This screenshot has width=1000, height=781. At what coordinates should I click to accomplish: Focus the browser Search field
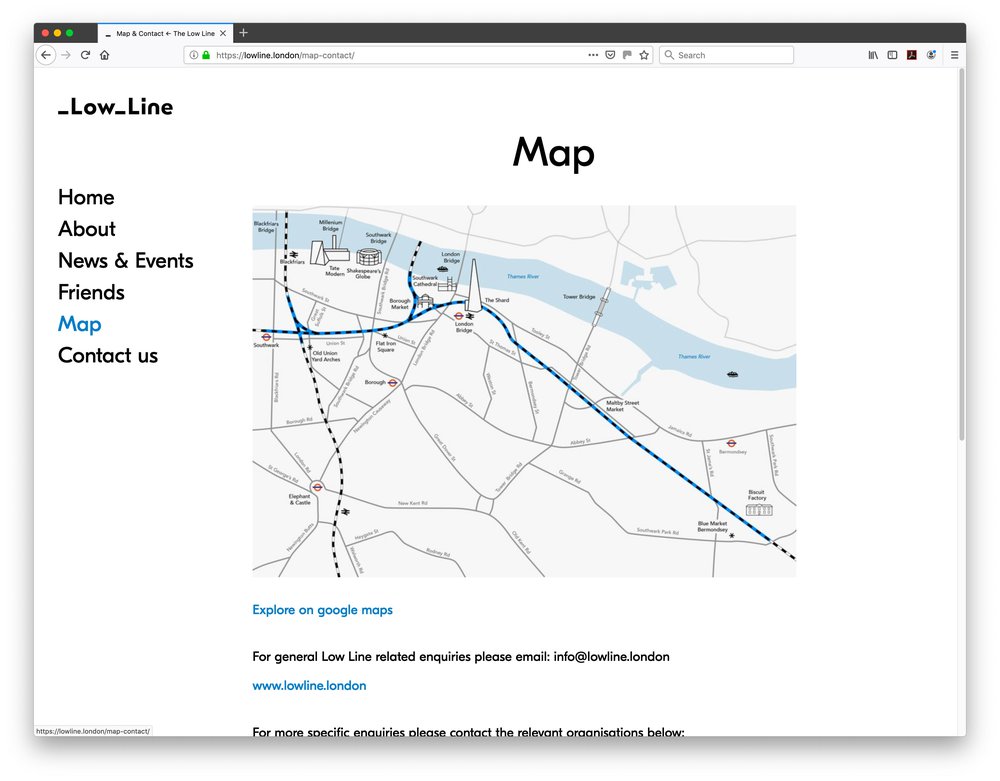pos(726,55)
